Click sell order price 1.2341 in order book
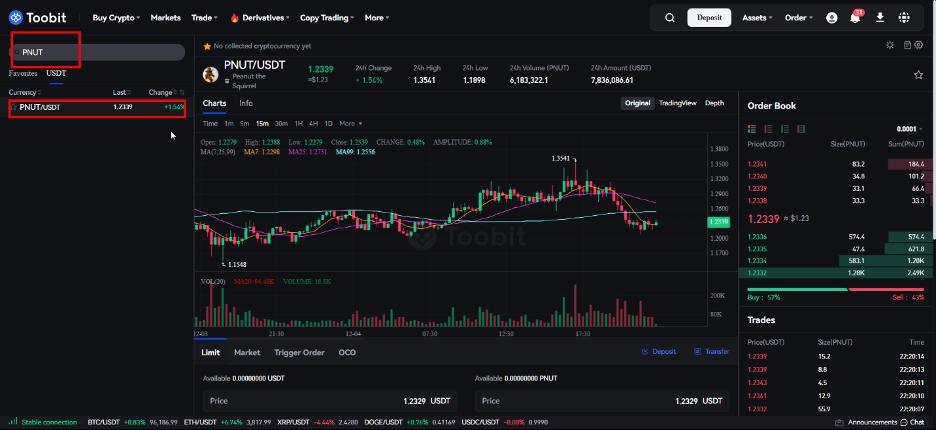The width and height of the screenshot is (936, 430). click(757, 164)
